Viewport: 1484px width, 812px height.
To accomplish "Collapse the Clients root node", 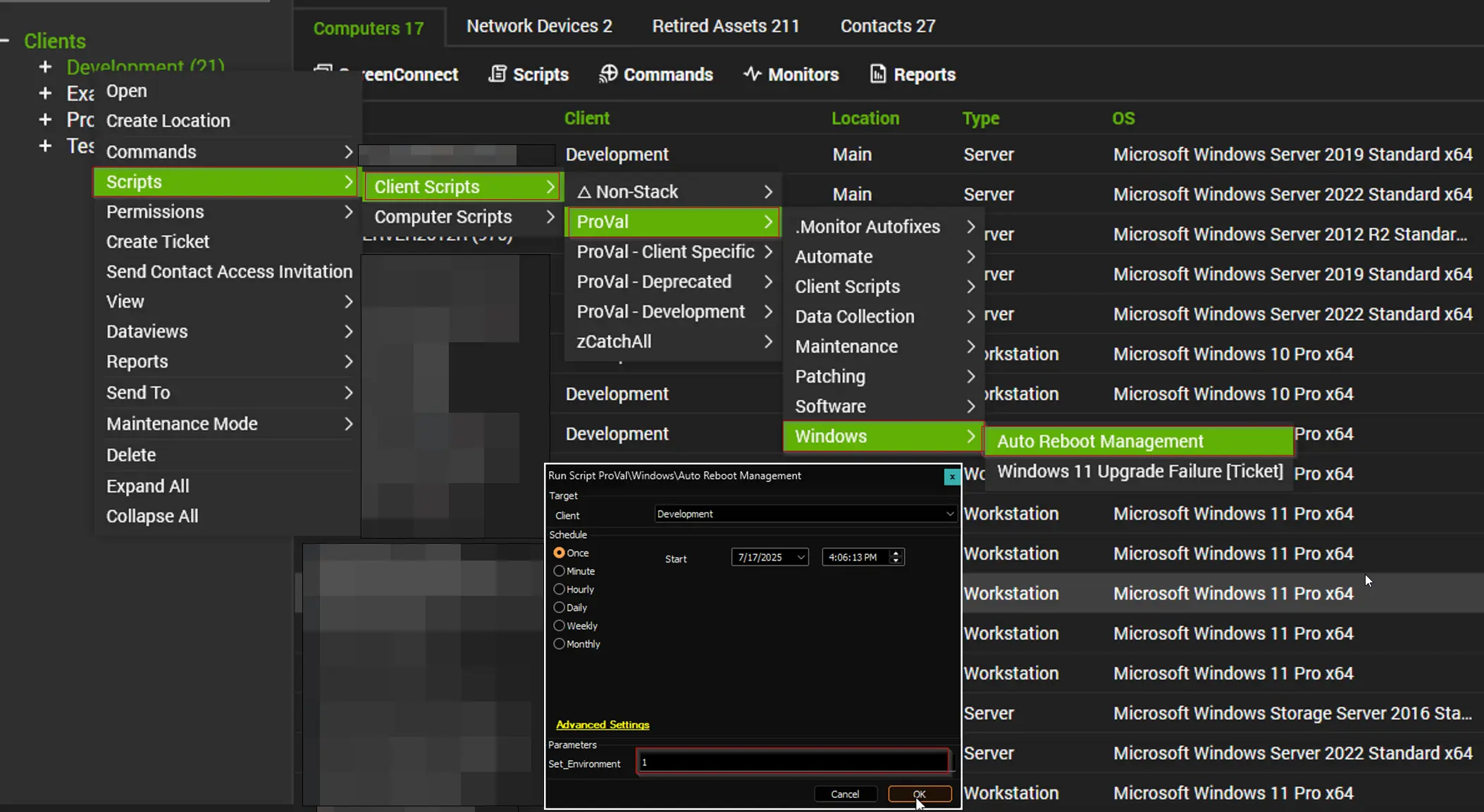I will tap(5, 41).
